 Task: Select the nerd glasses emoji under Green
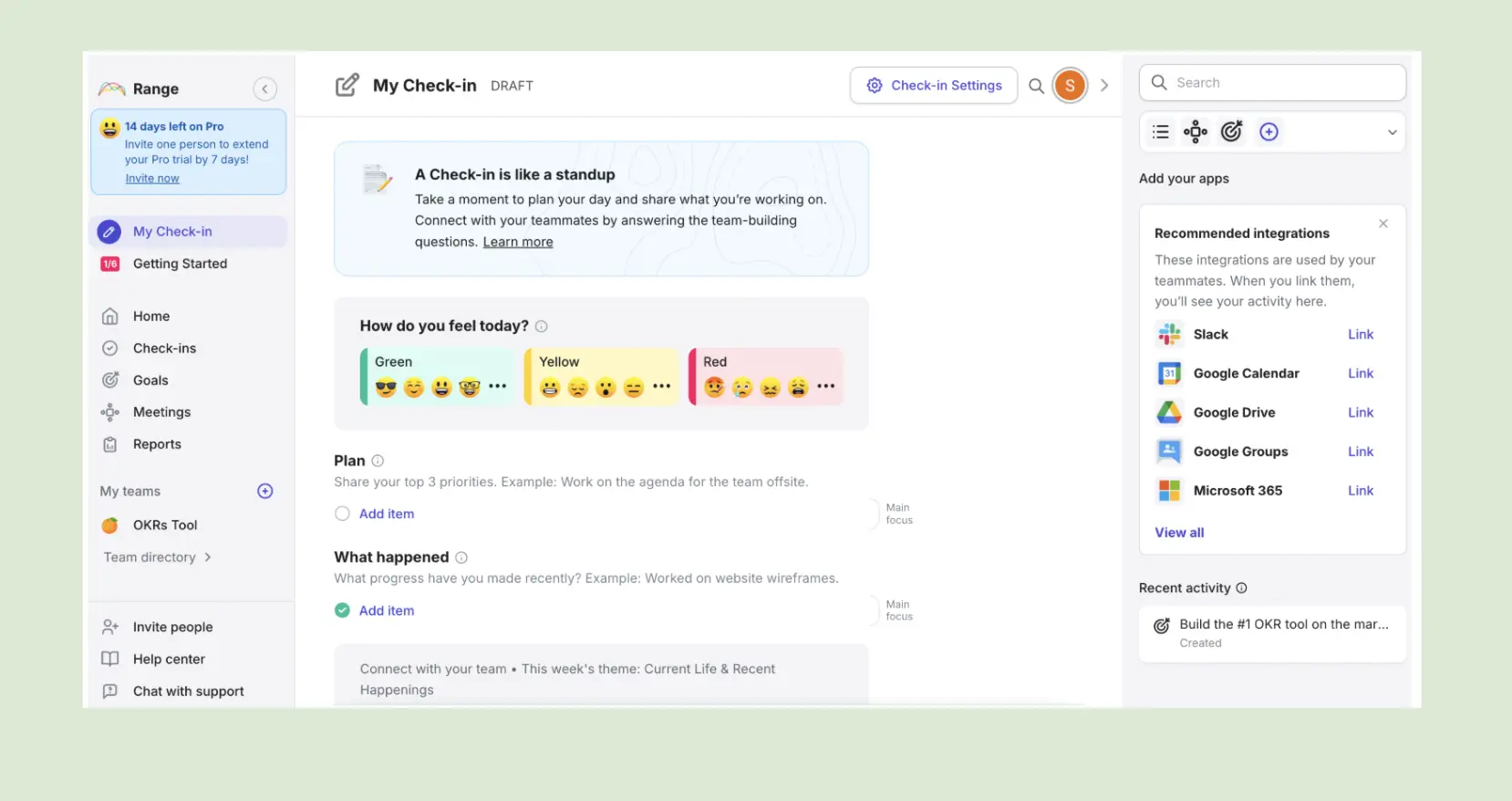470,387
